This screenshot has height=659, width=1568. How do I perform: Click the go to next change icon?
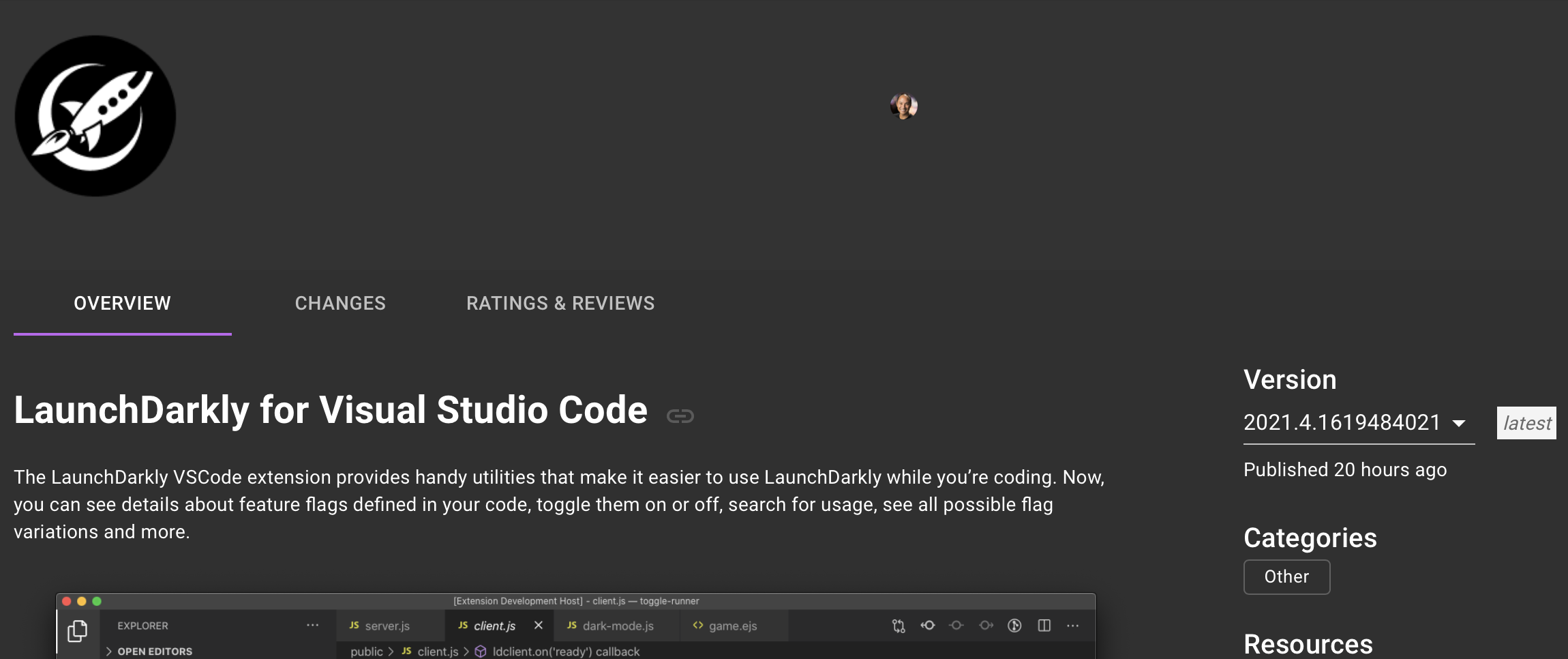click(x=986, y=625)
